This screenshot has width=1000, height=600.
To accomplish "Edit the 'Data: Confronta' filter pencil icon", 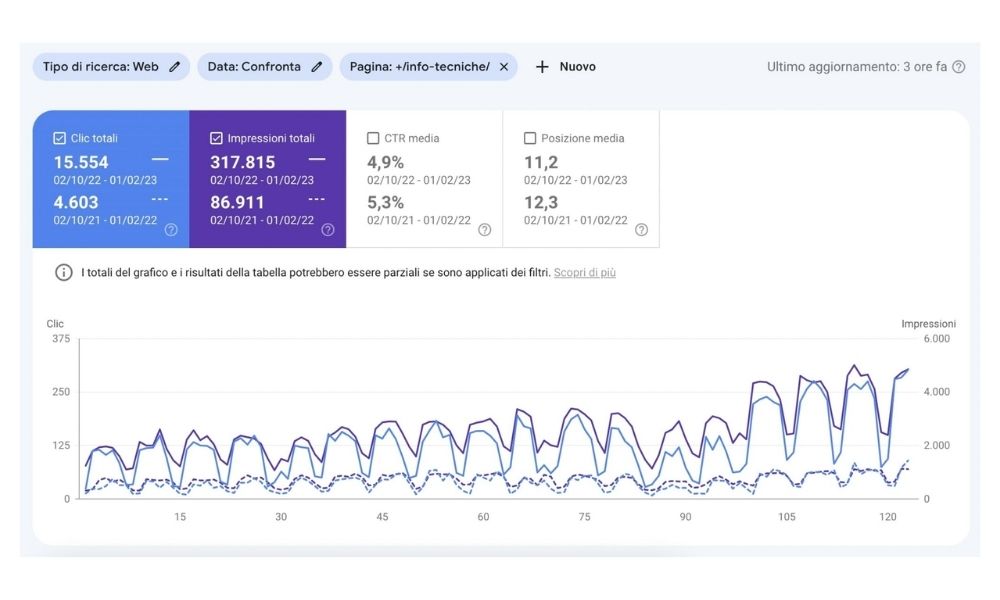I will tap(318, 66).
